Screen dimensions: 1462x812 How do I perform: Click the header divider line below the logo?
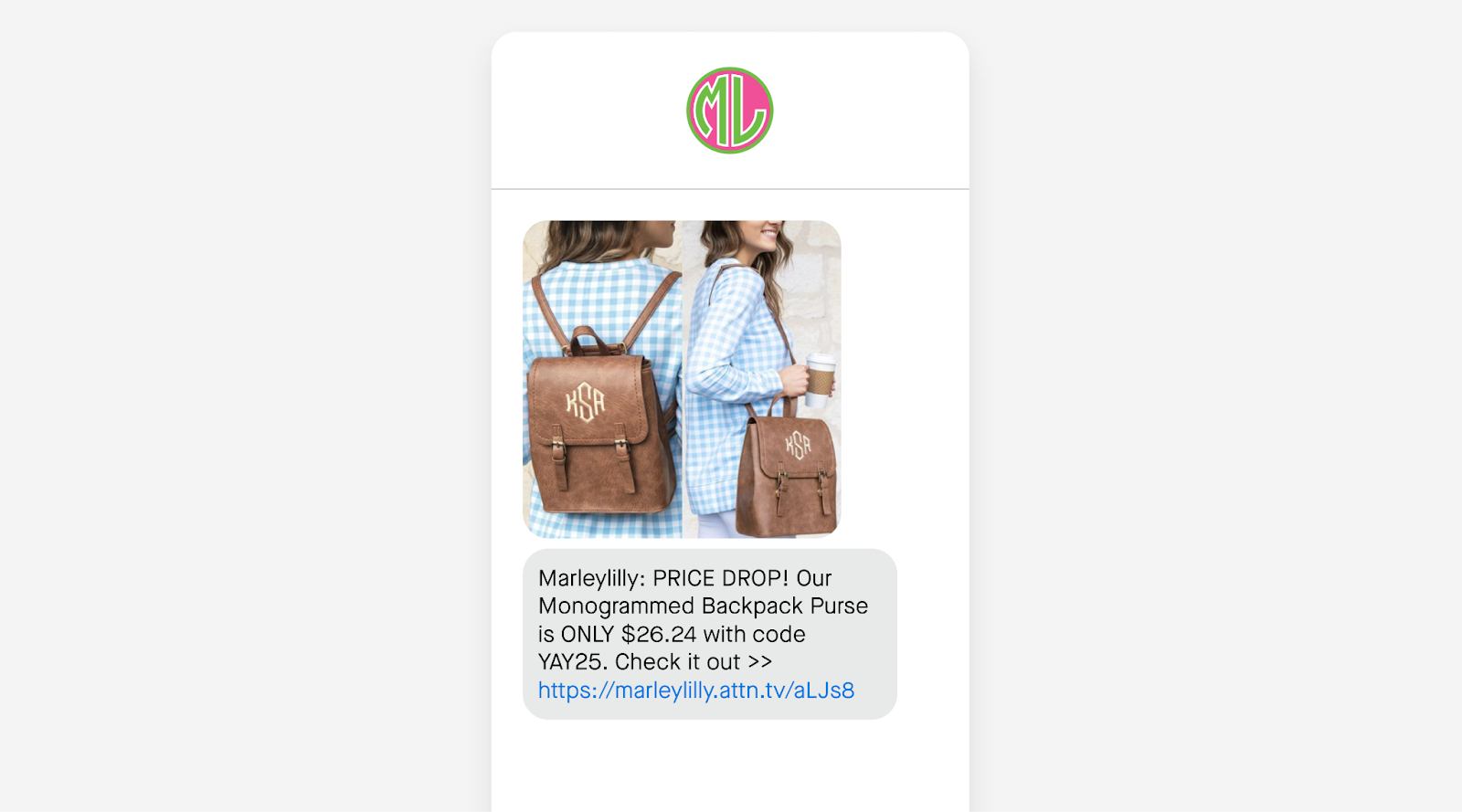(x=730, y=189)
